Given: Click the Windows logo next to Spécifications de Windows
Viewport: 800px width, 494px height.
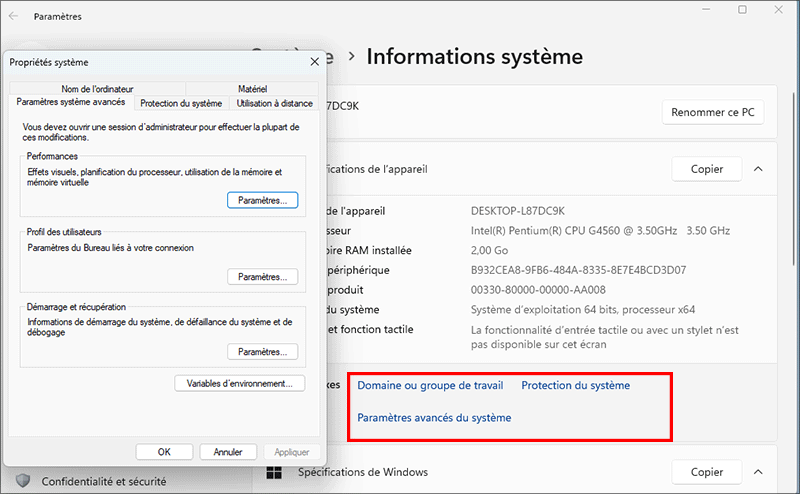Looking at the screenshot, I should click(274, 473).
